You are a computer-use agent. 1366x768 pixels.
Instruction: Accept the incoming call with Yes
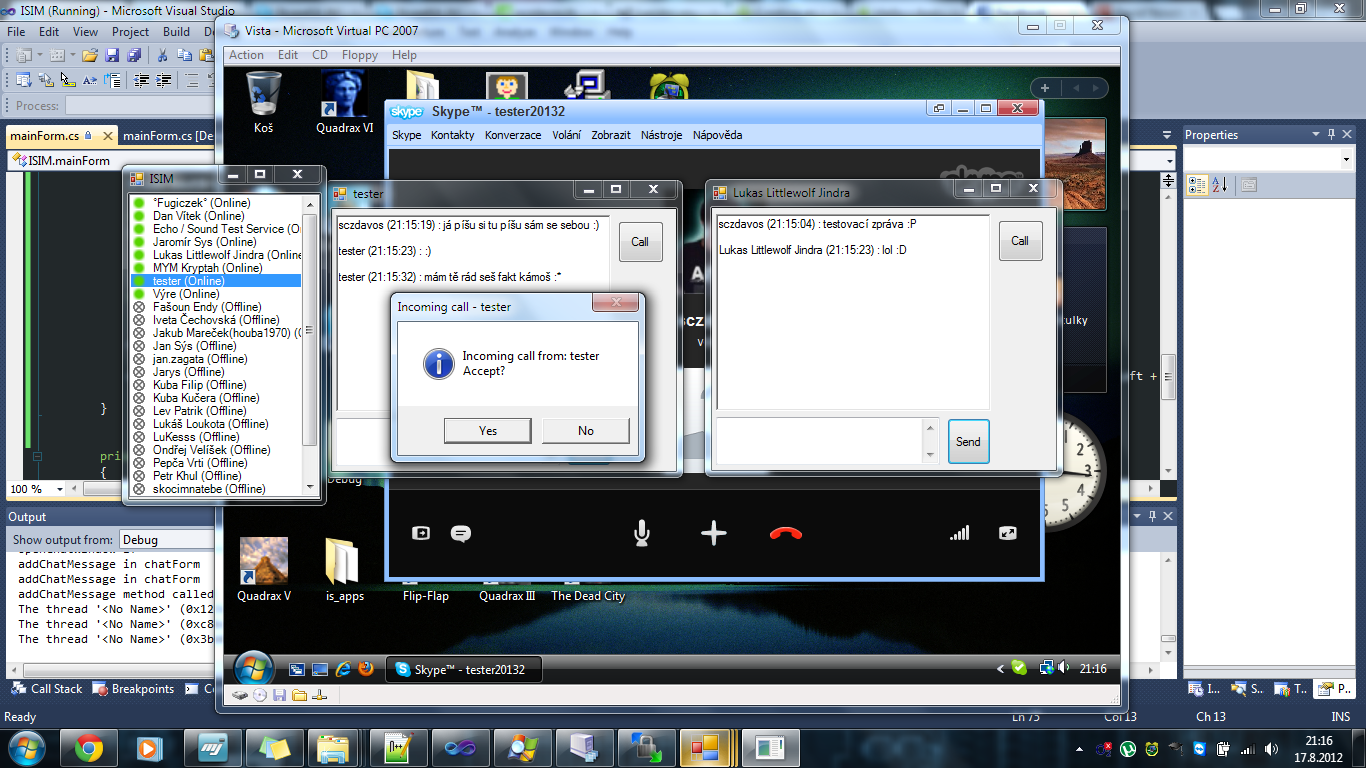tap(488, 431)
